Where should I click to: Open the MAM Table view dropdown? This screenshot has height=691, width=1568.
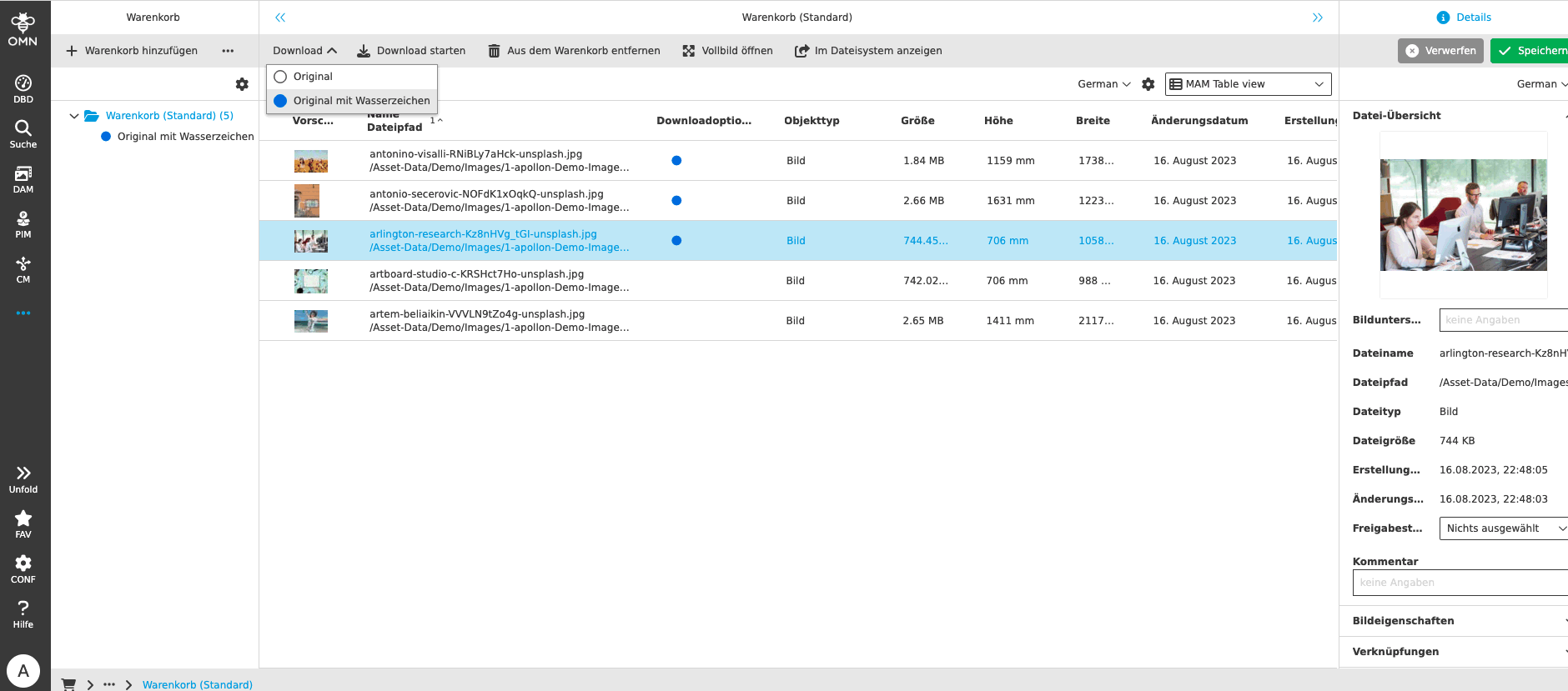point(1247,84)
